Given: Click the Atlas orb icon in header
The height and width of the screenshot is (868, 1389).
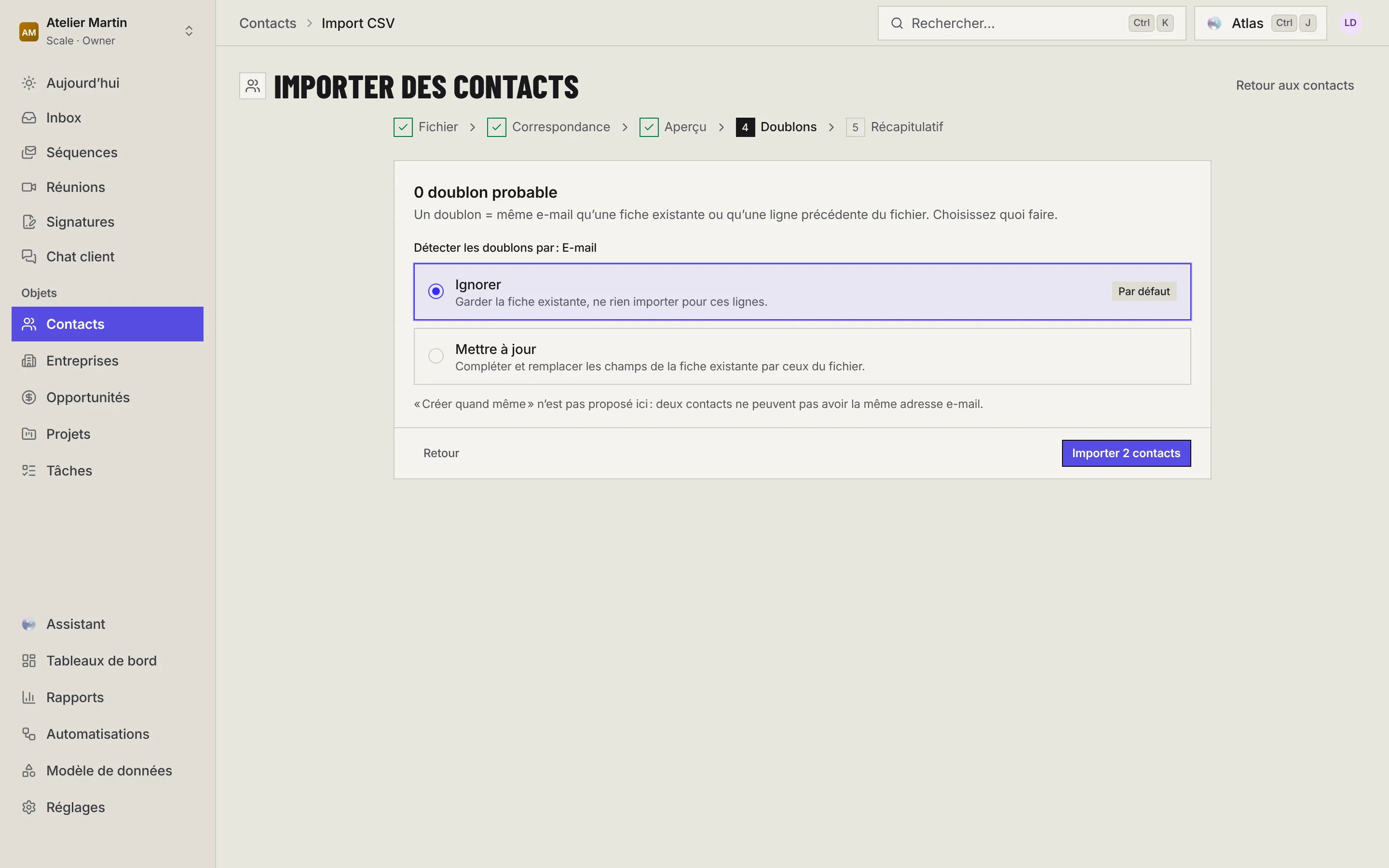Looking at the screenshot, I should pyautogui.click(x=1214, y=24).
